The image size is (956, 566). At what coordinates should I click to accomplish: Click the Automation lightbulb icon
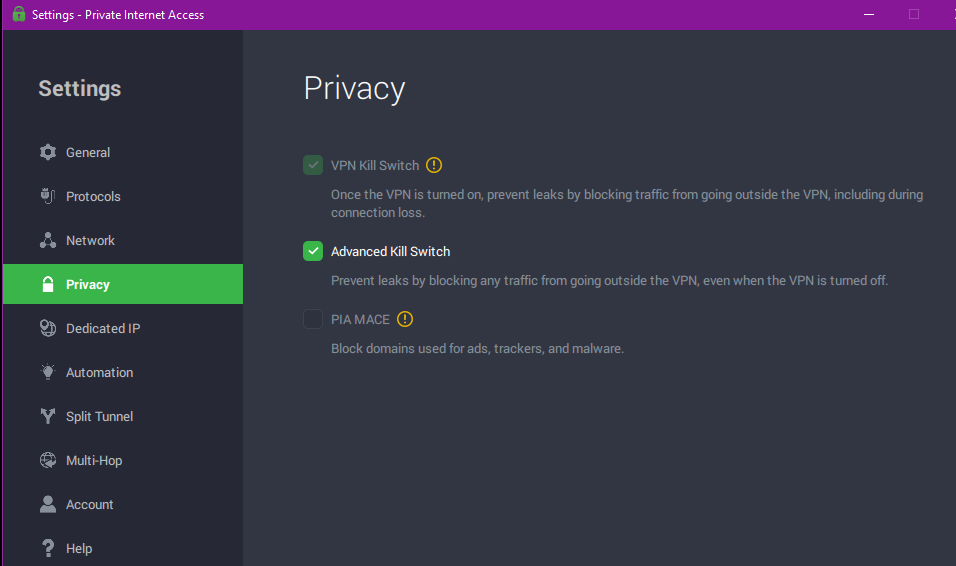(48, 372)
